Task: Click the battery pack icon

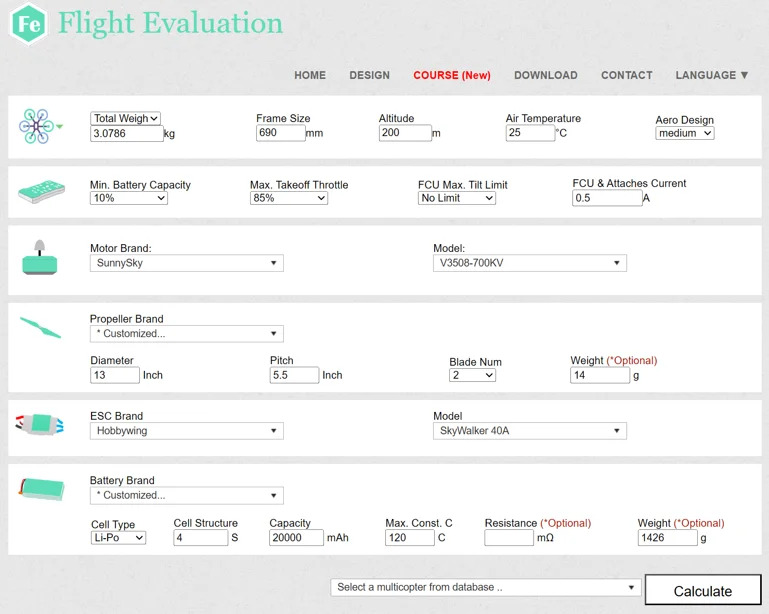Action: [x=41, y=489]
